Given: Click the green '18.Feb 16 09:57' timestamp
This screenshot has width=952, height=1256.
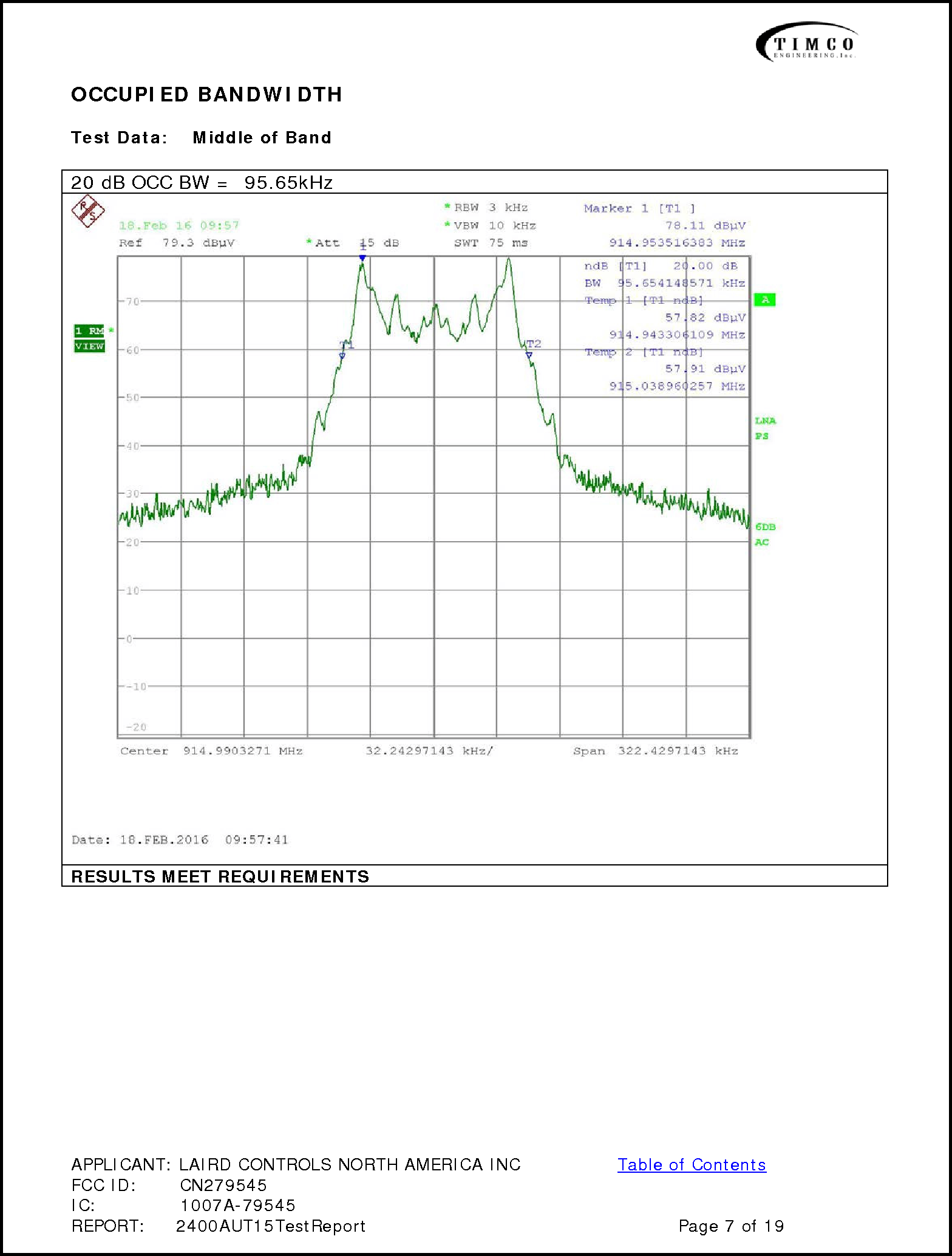Looking at the screenshot, I should pos(179,226).
